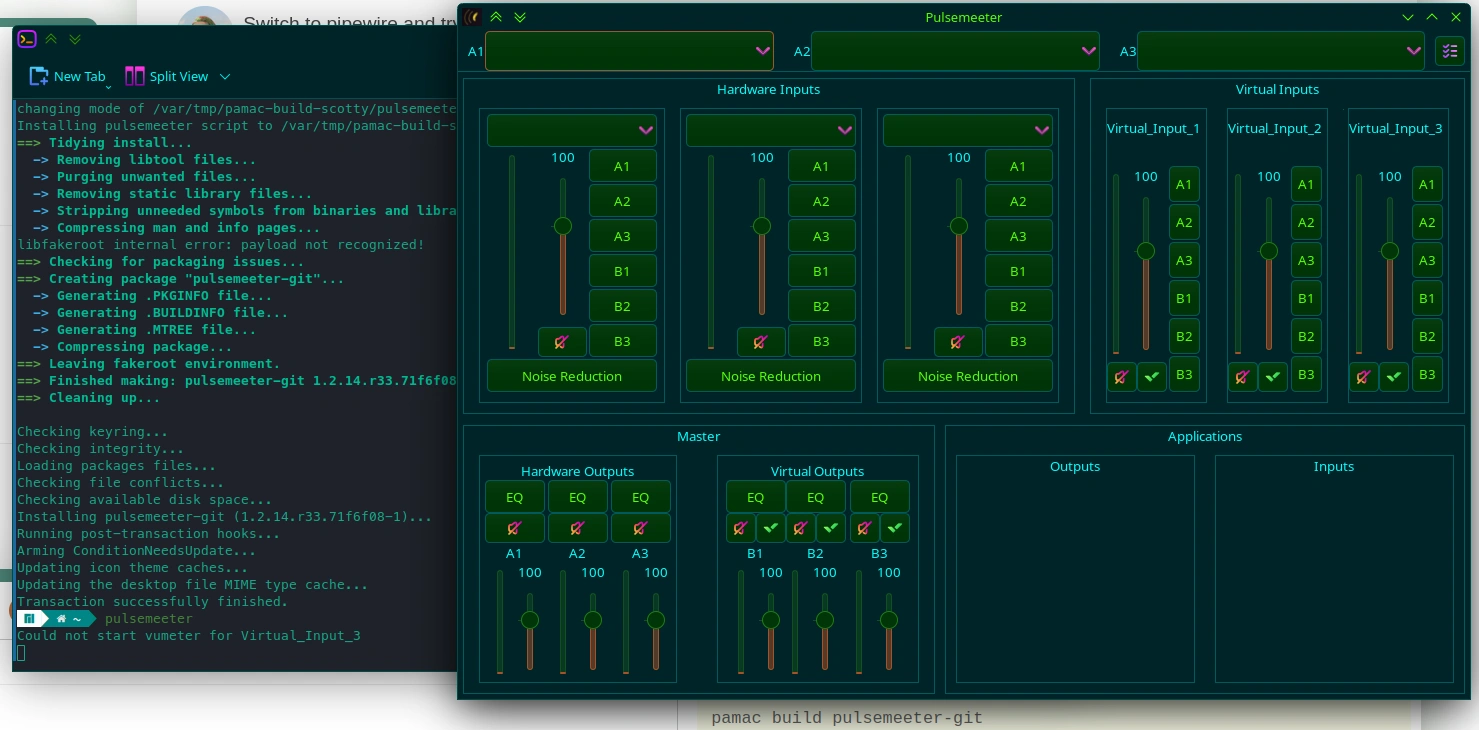
Task: Mute hardware output A1
Action: point(515,528)
